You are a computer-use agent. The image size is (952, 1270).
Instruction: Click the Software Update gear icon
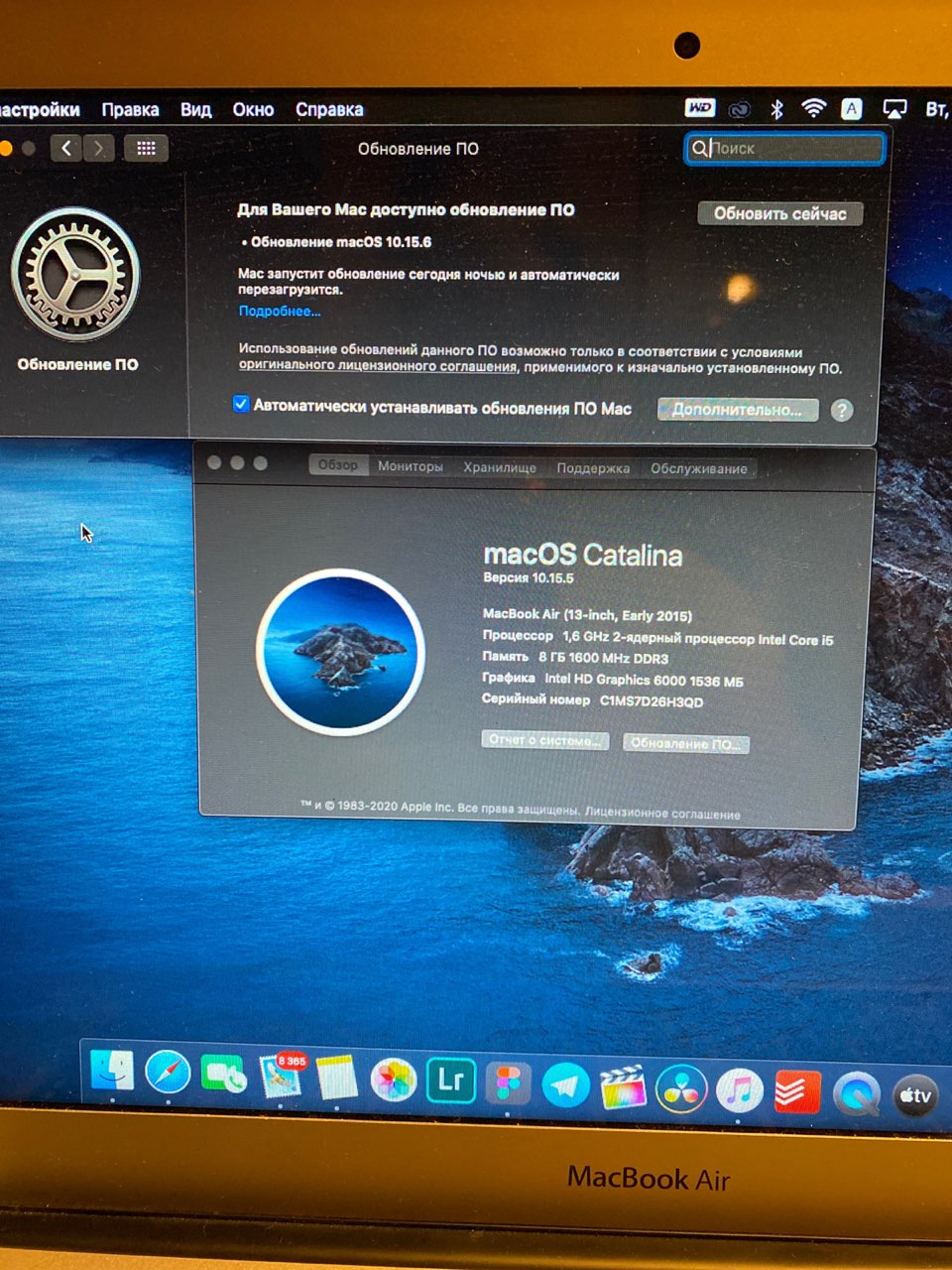tap(76, 274)
